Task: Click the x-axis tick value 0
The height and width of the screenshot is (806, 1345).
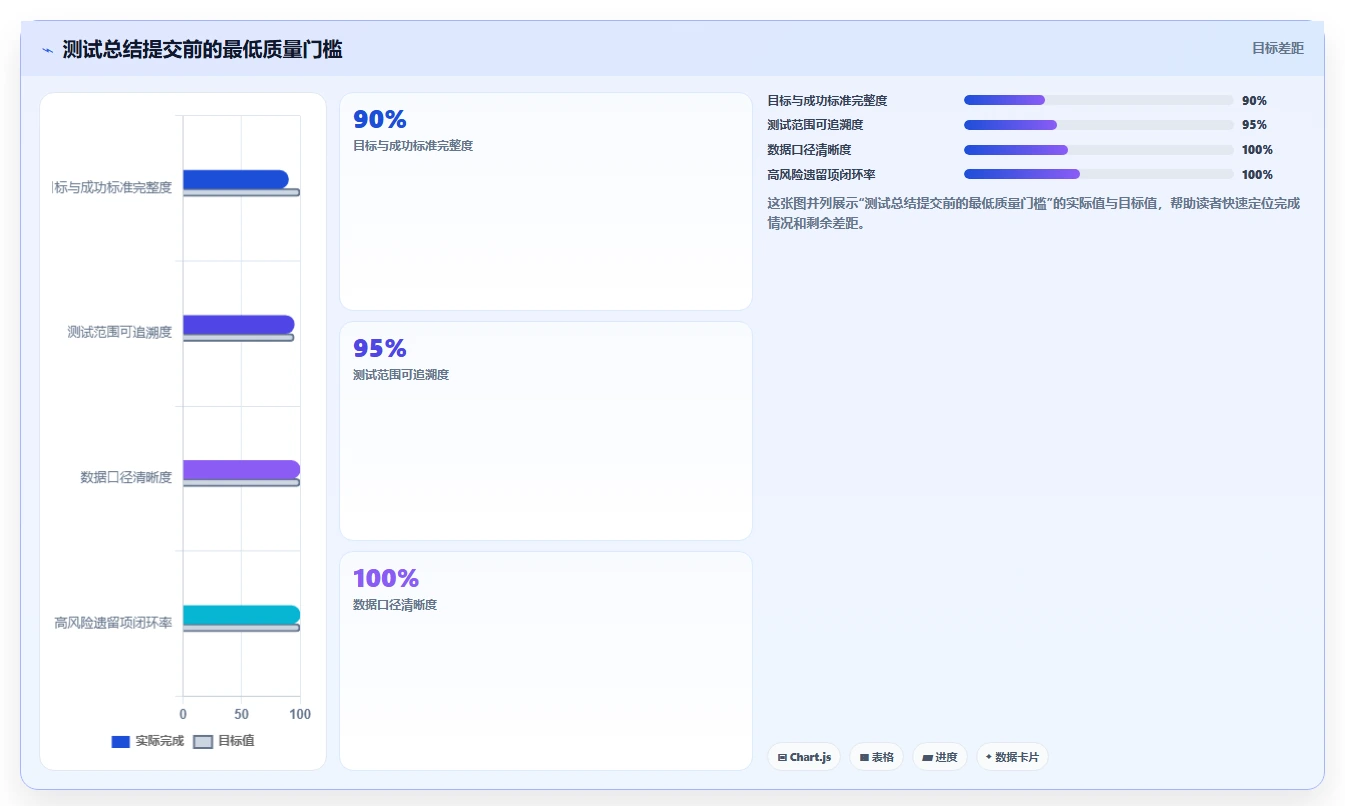Action: pyautogui.click(x=183, y=714)
